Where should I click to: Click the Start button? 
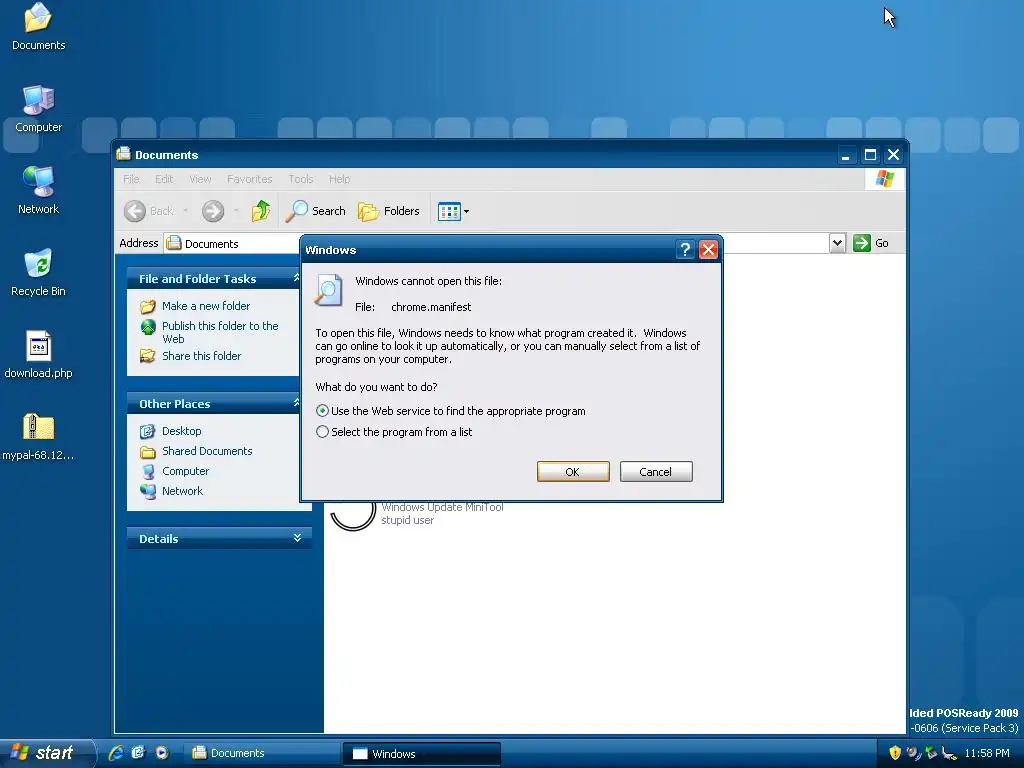tap(46, 753)
